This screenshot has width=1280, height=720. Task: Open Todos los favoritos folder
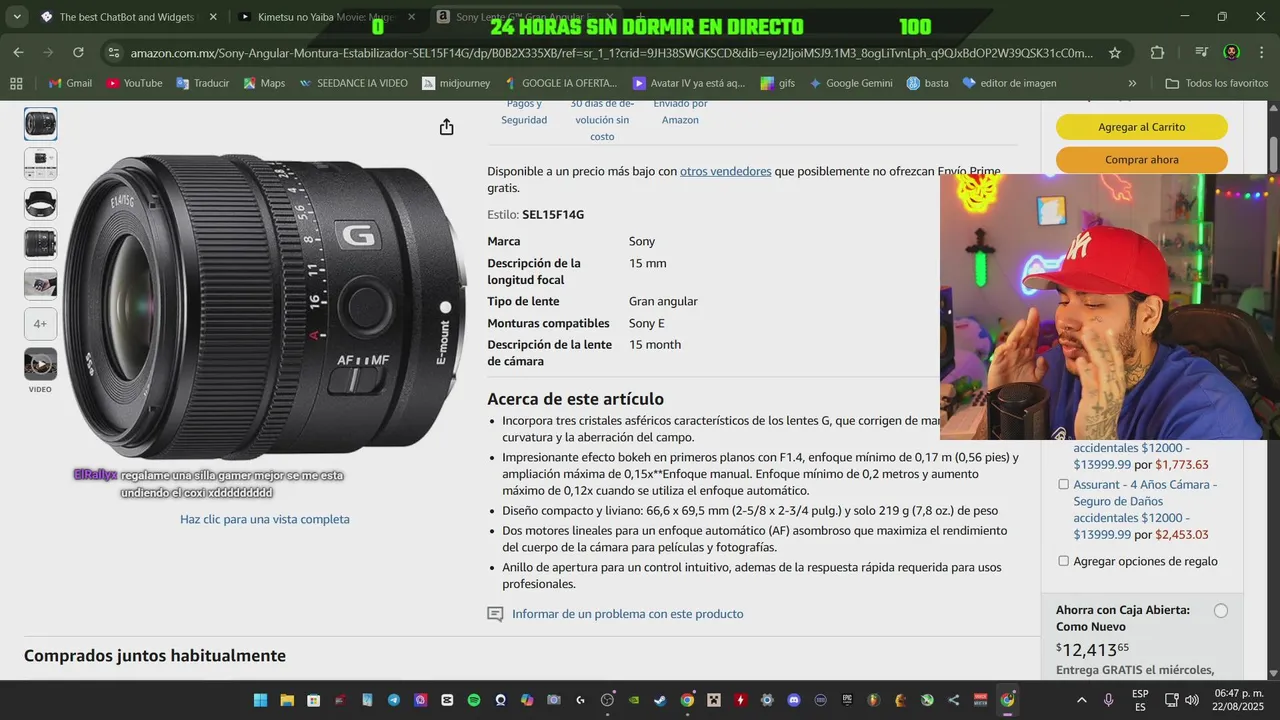[1216, 83]
